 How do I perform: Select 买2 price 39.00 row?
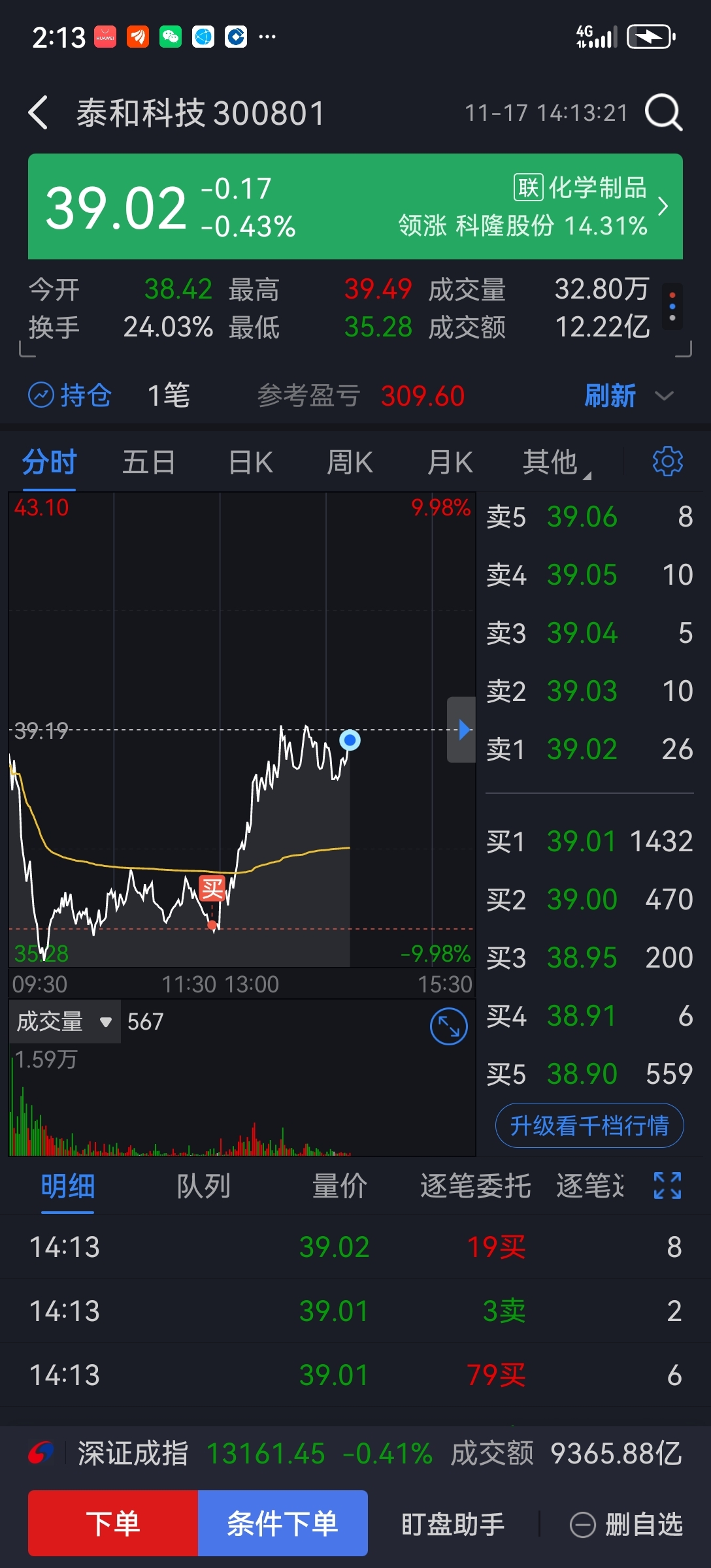(589, 900)
